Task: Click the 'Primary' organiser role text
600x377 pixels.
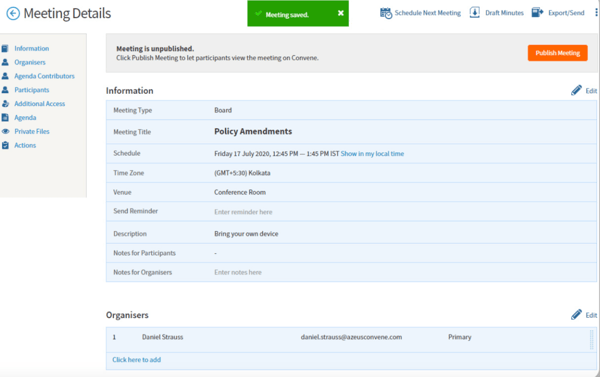Action: tap(460, 337)
